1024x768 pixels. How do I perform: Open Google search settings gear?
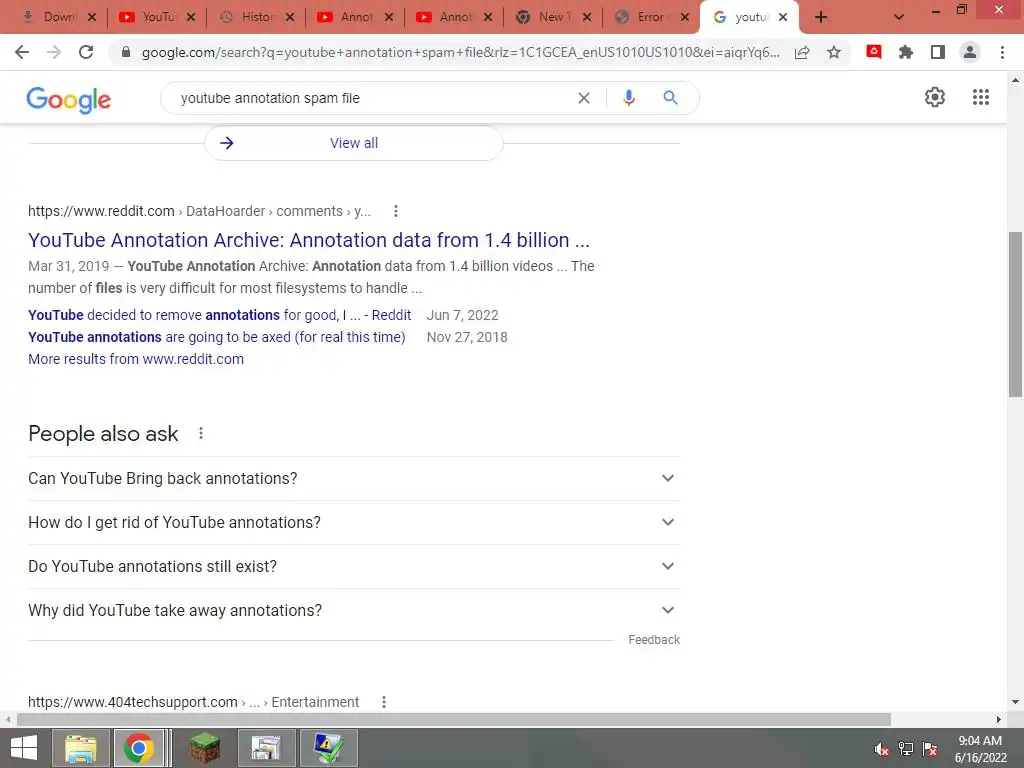coord(935,97)
